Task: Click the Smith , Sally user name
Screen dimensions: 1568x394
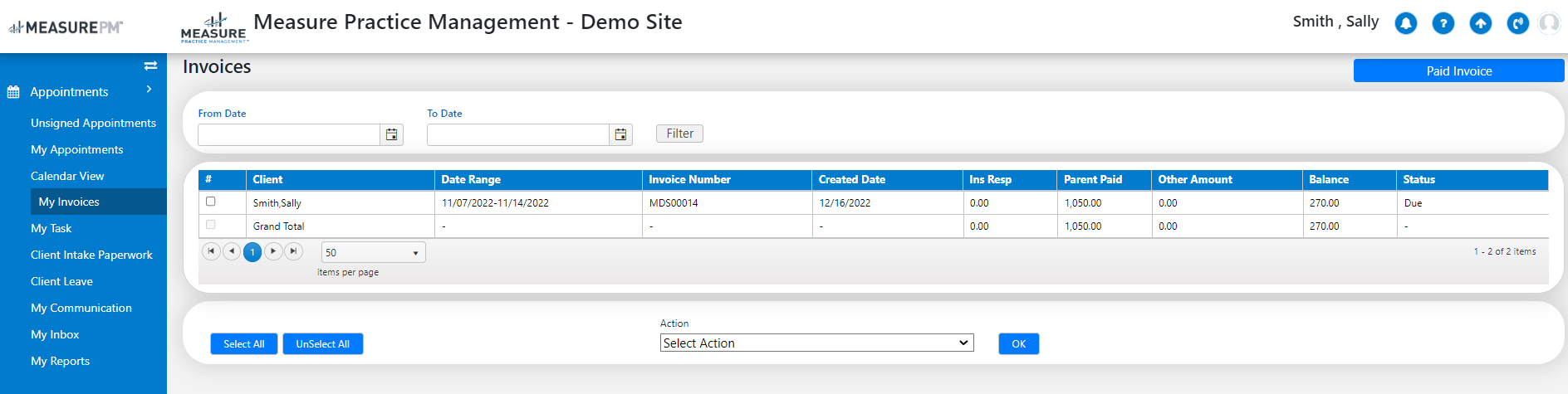Action: (x=1335, y=22)
